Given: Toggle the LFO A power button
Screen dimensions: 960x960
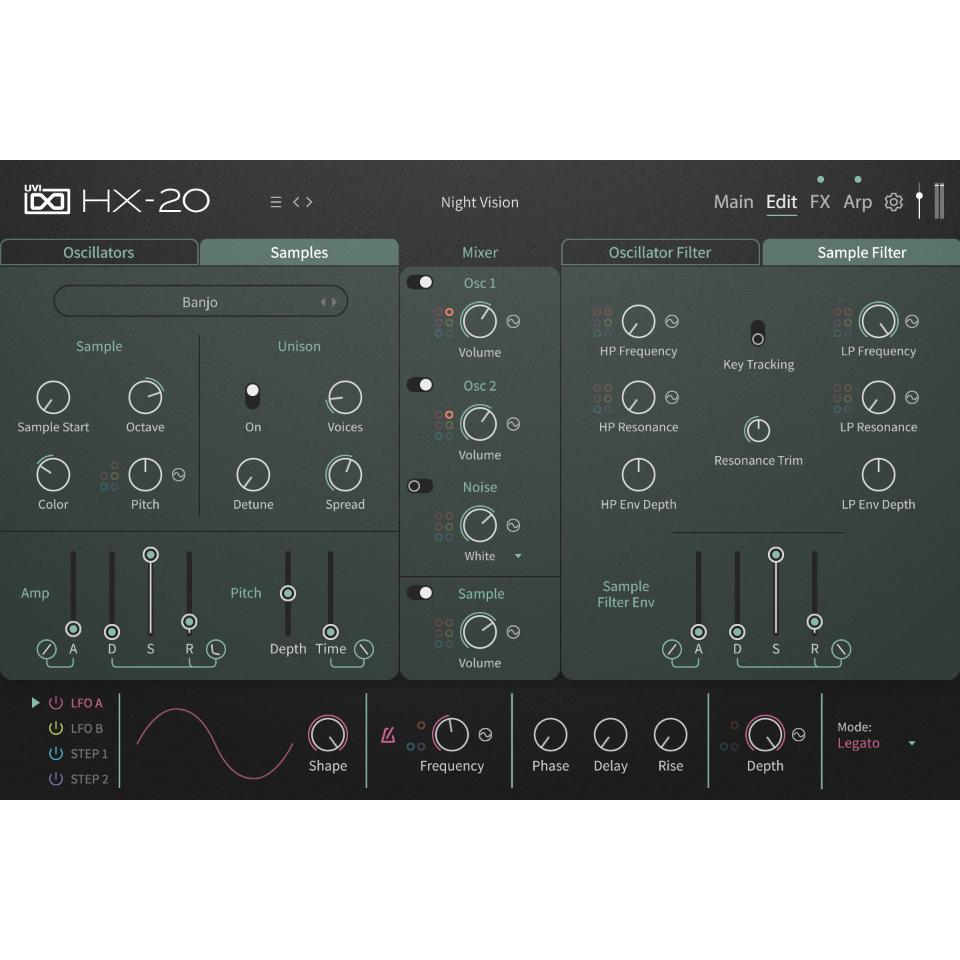Looking at the screenshot, I should coord(56,703).
